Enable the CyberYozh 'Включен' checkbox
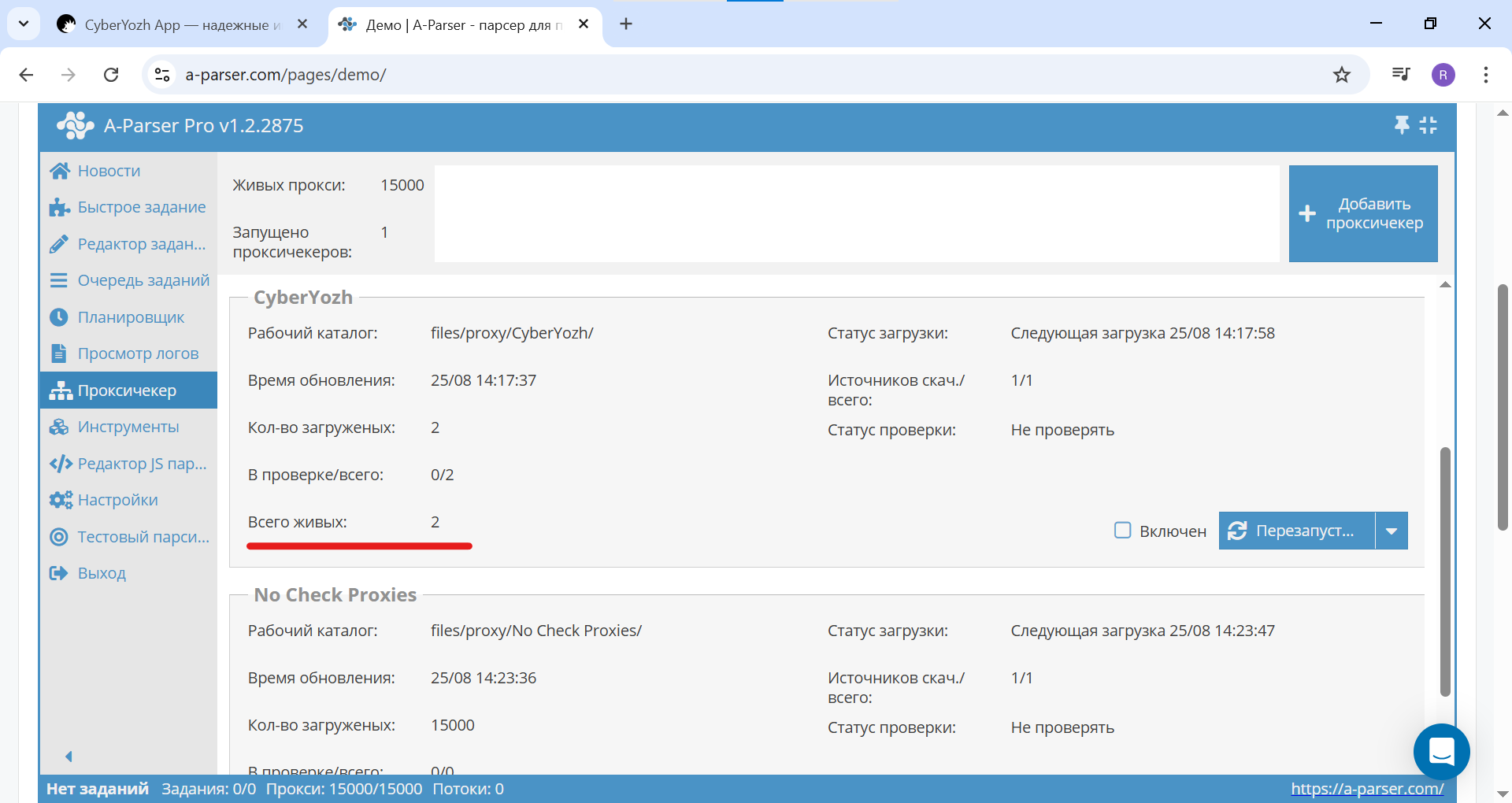 click(x=1123, y=531)
